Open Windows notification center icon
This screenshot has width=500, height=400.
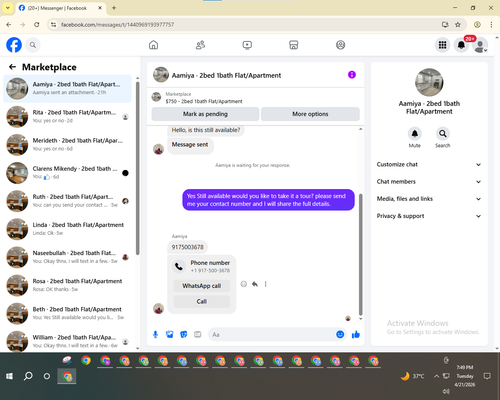tap(487, 376)
